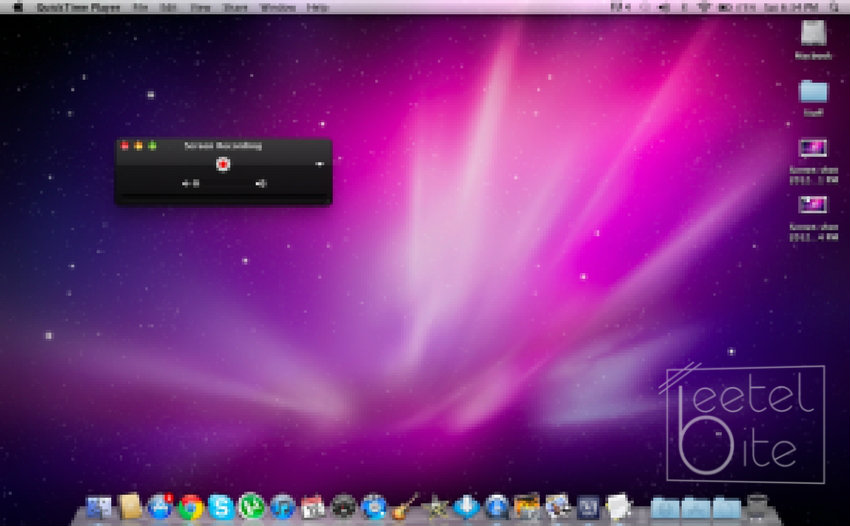Launch Skype from the Dock

(x=221, y=508)
